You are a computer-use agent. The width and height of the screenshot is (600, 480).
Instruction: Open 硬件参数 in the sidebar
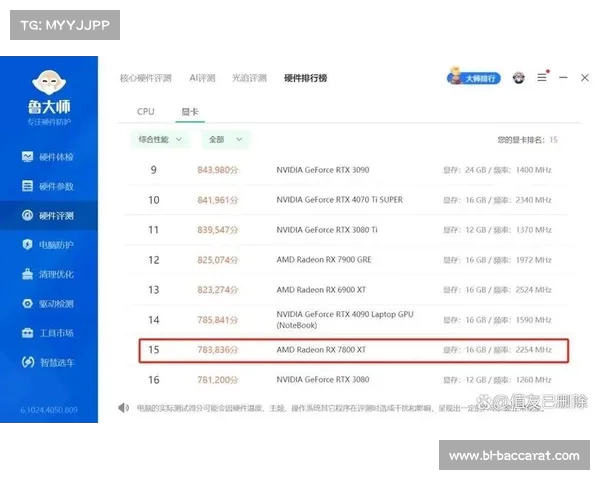(x=48, y=186)
